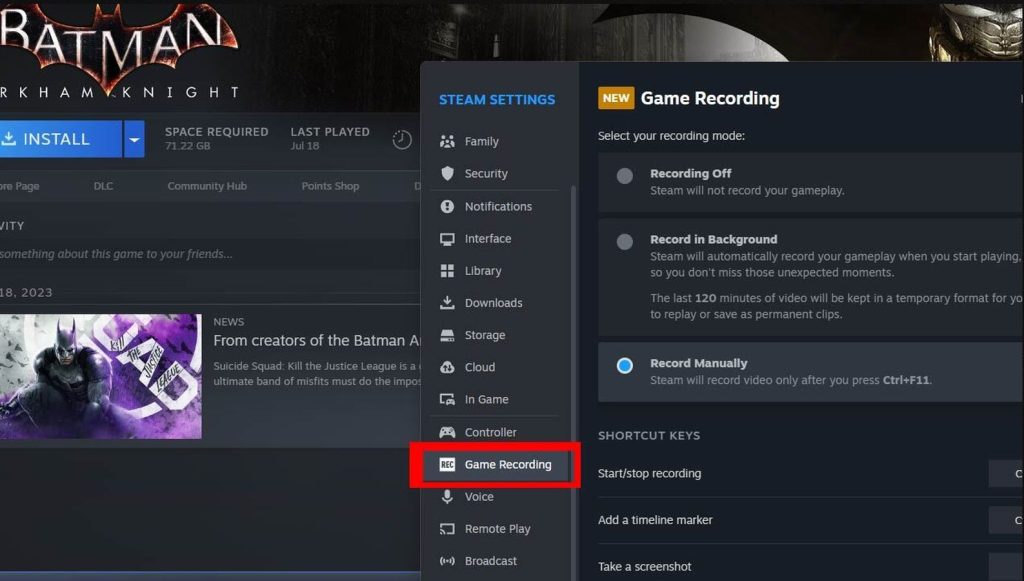Screen dimensions: 1024x581
Task: Click the Controller gamepad icon
Action: tap(447, 432)
